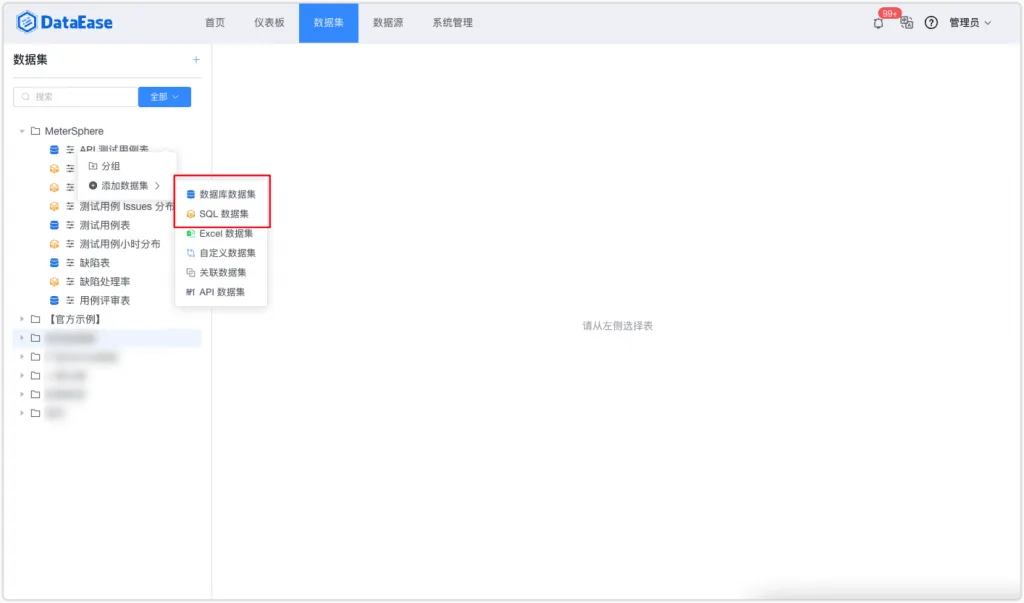This screenshot has height=603, width=1024.
Task: Open the 管理员 user dropdown
Action: tap(970, 23)
